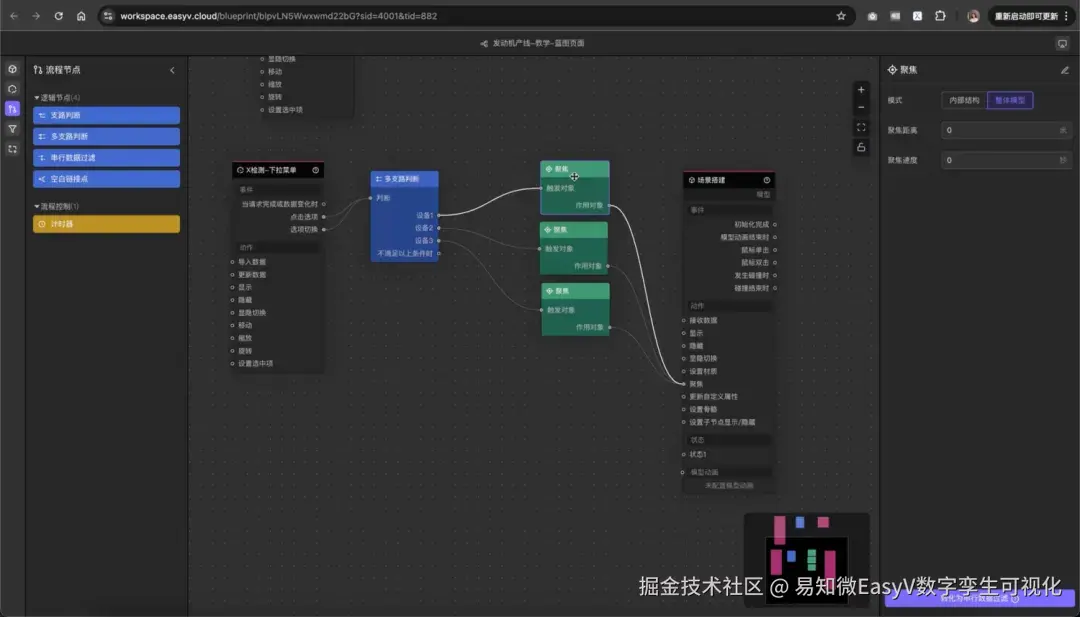Select the middle 聚焦 node header
This screenshot has width=1080, height=617.
point(574,229)
